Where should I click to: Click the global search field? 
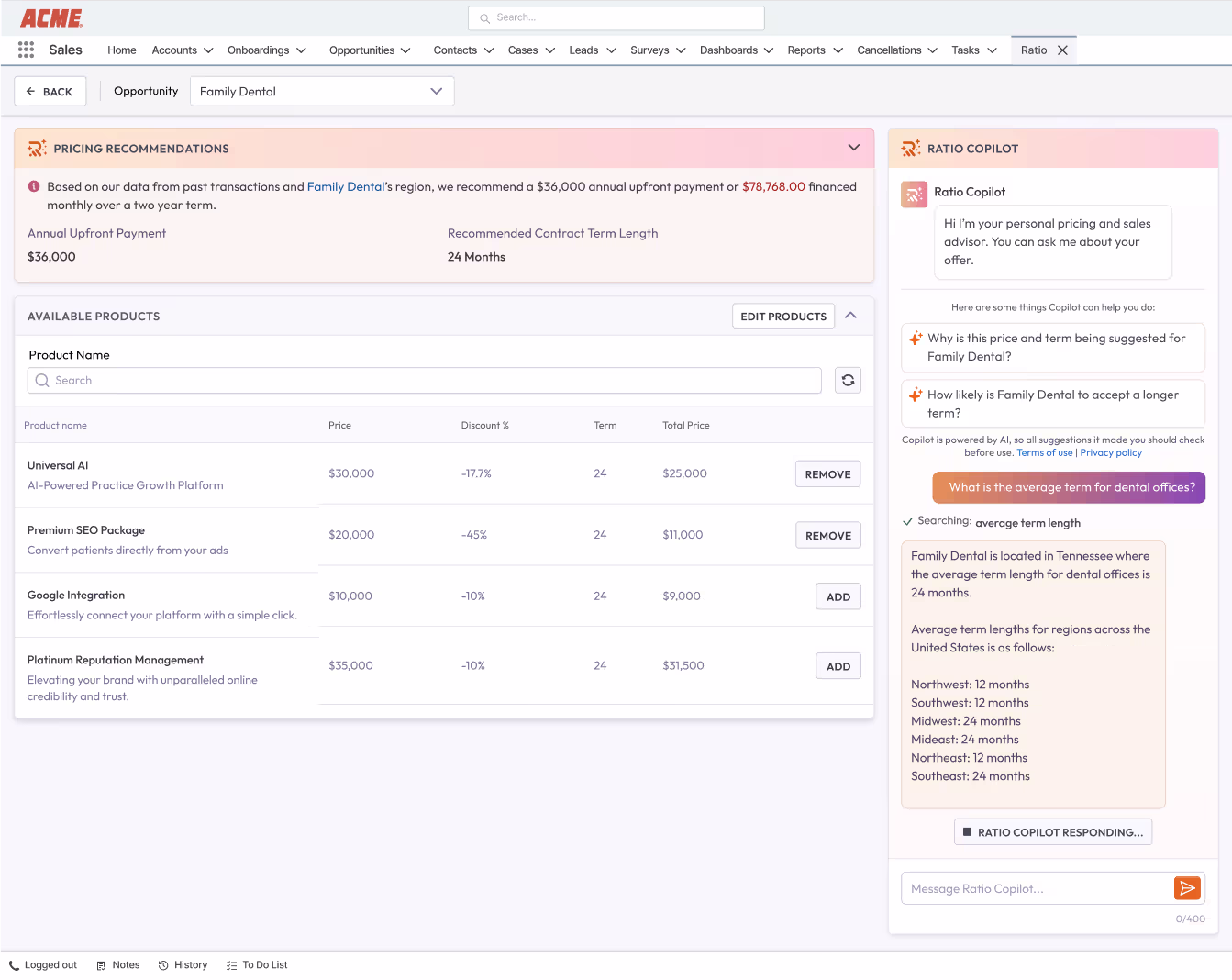pos(616,17)
